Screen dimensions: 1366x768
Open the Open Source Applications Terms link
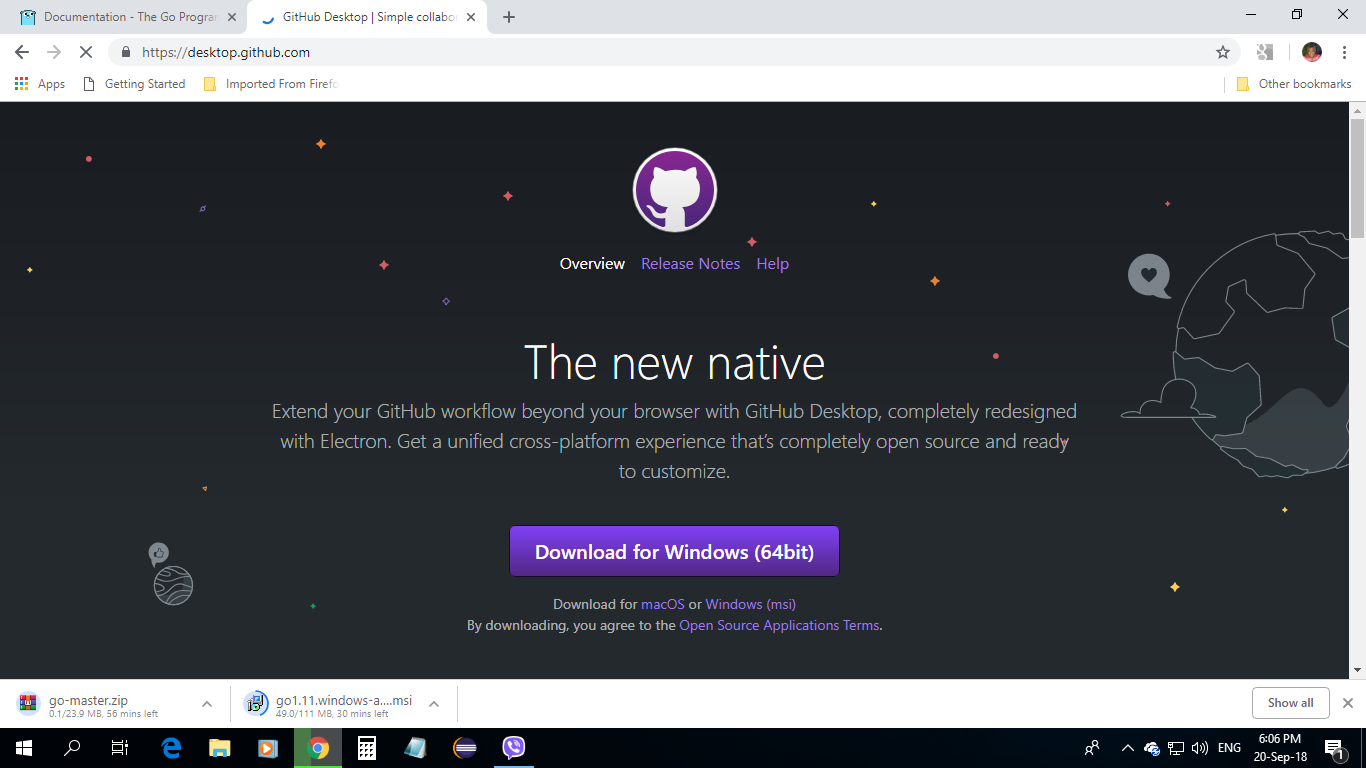[779, 625]
